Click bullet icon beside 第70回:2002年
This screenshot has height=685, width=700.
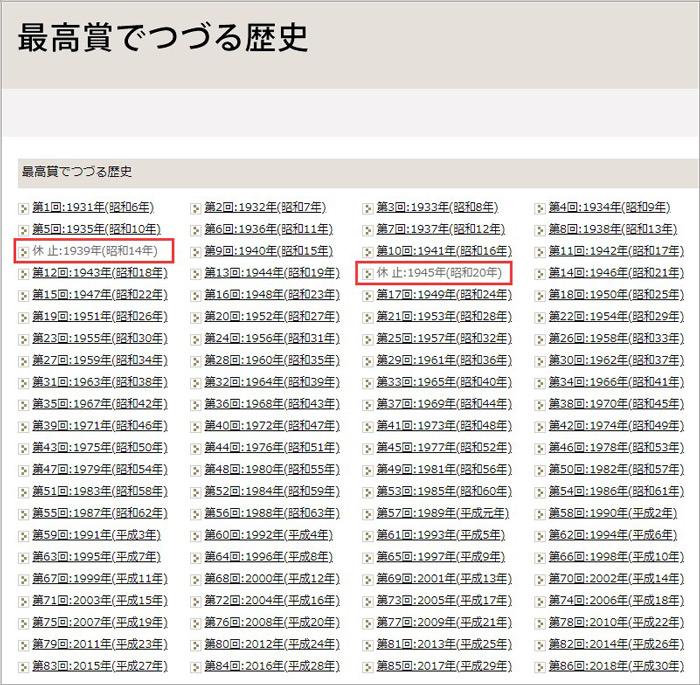coord(540,581)
